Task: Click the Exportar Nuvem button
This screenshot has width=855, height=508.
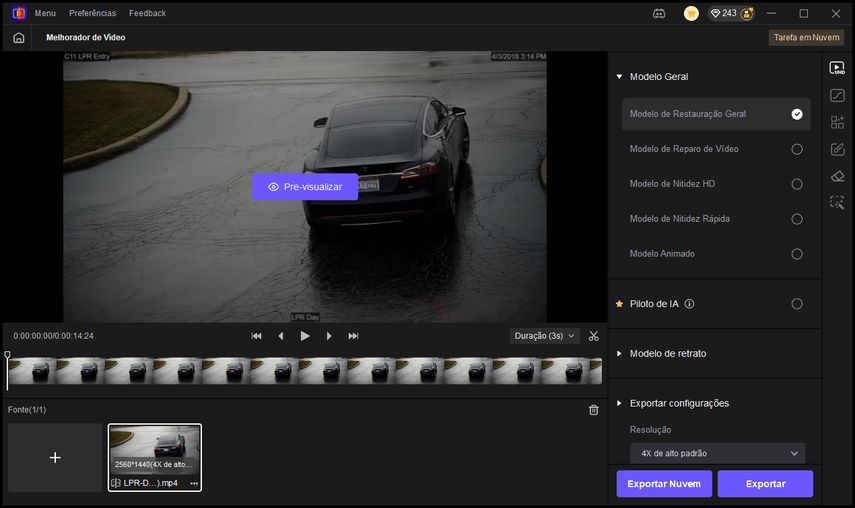Action: 664,484
